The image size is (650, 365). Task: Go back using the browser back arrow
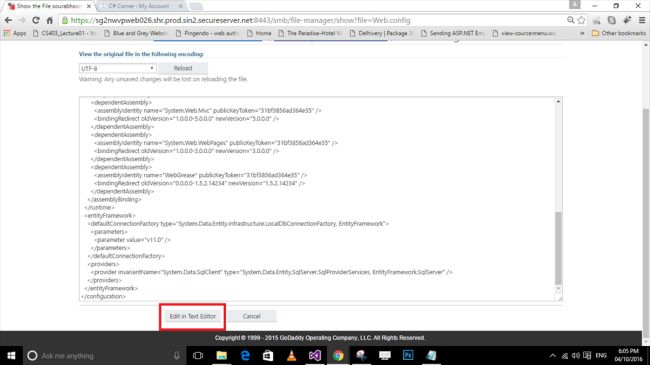(8, 20)
